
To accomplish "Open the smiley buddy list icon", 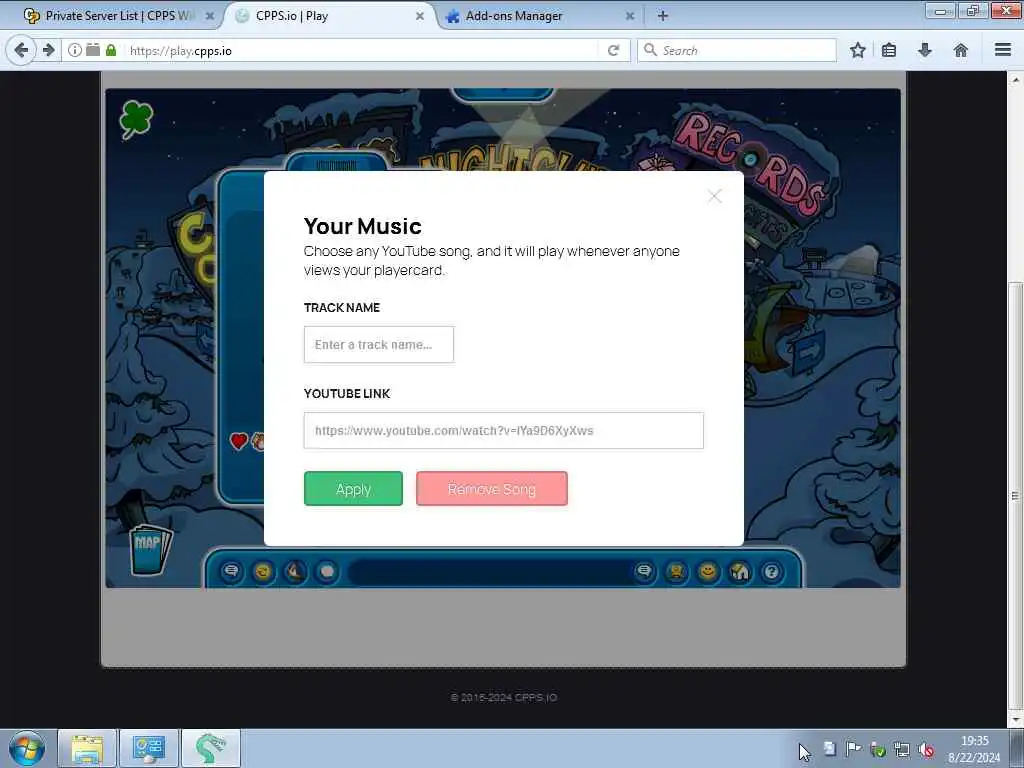I will (707, 572).
